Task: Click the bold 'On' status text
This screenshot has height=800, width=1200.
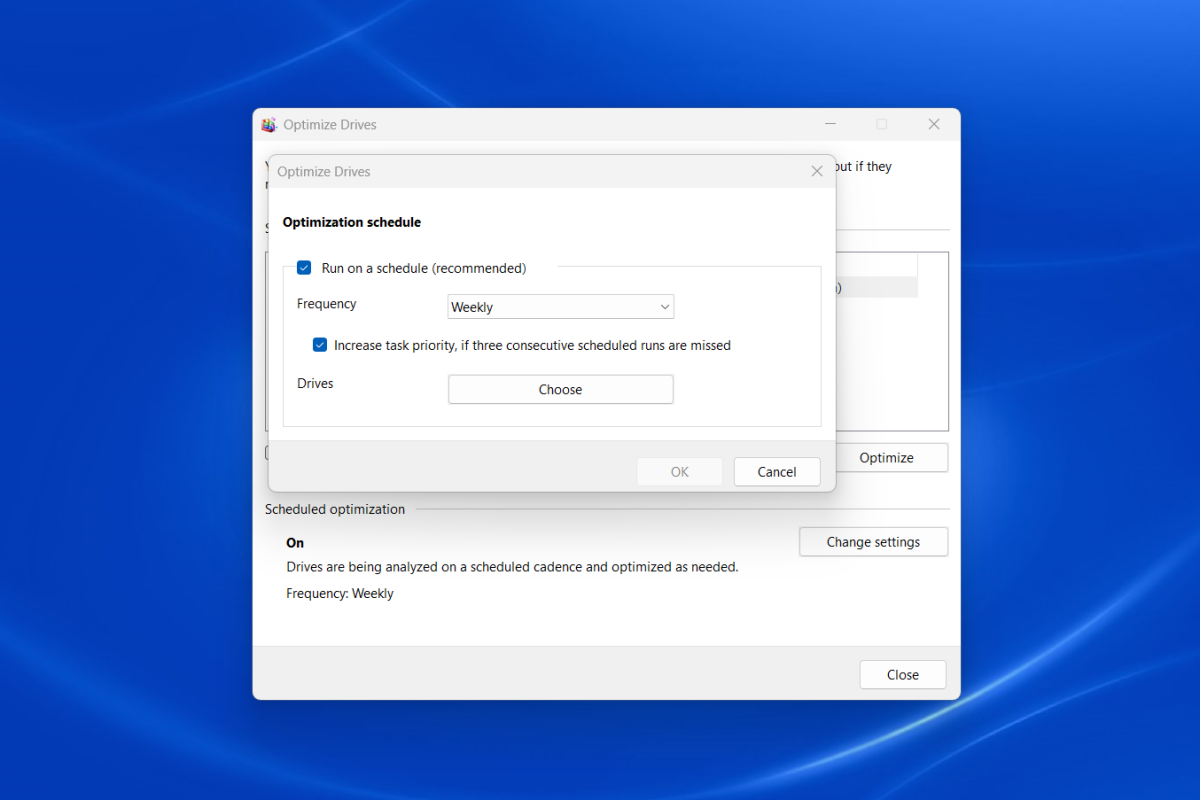Action: (x=295, y=543)
